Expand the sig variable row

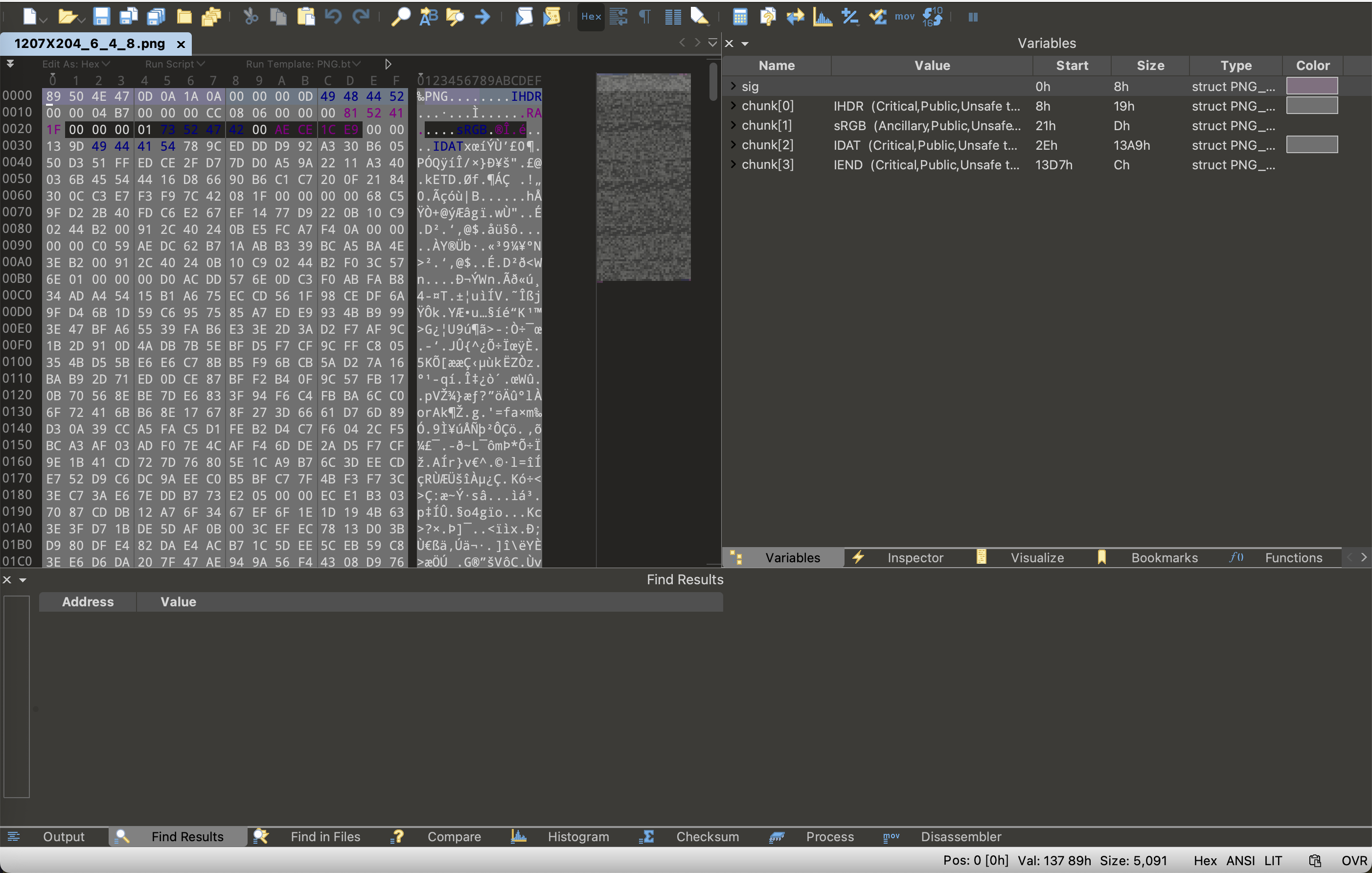[733, 86]
